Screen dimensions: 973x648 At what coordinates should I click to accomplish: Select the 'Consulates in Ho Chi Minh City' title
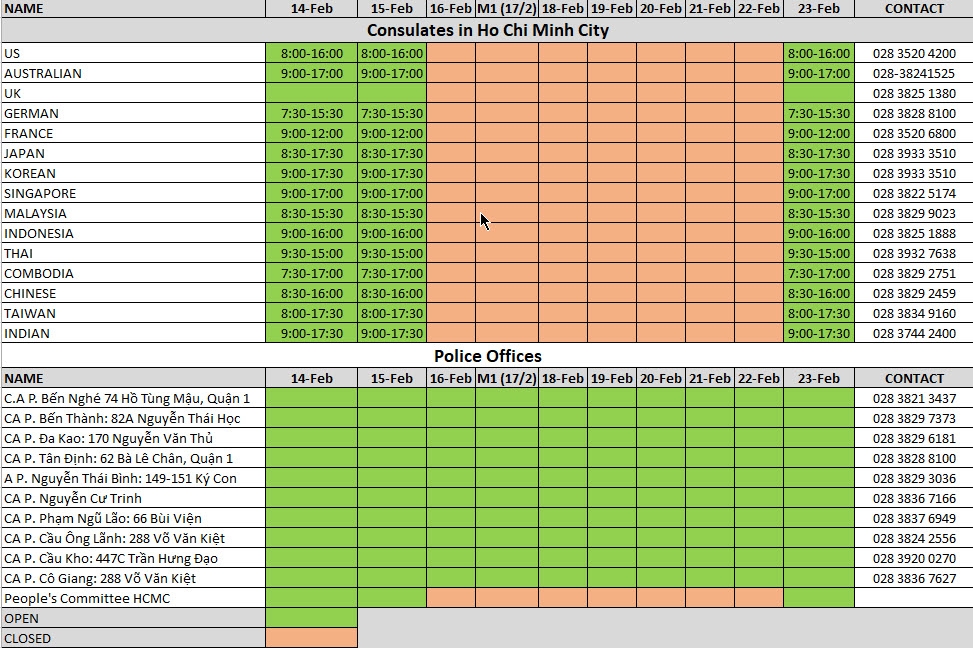(x=487, y=30)
